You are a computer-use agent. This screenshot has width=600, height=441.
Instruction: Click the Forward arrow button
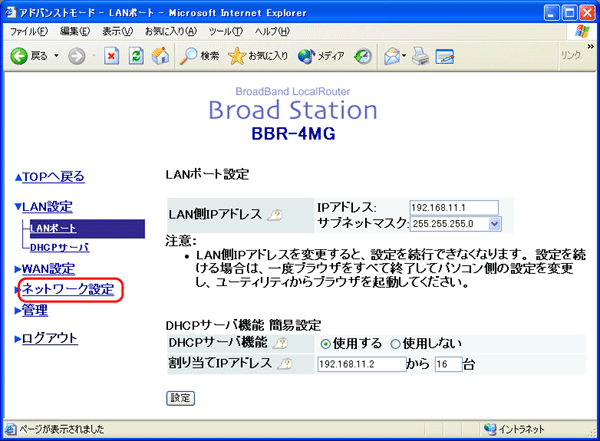[x=77, y=56]
